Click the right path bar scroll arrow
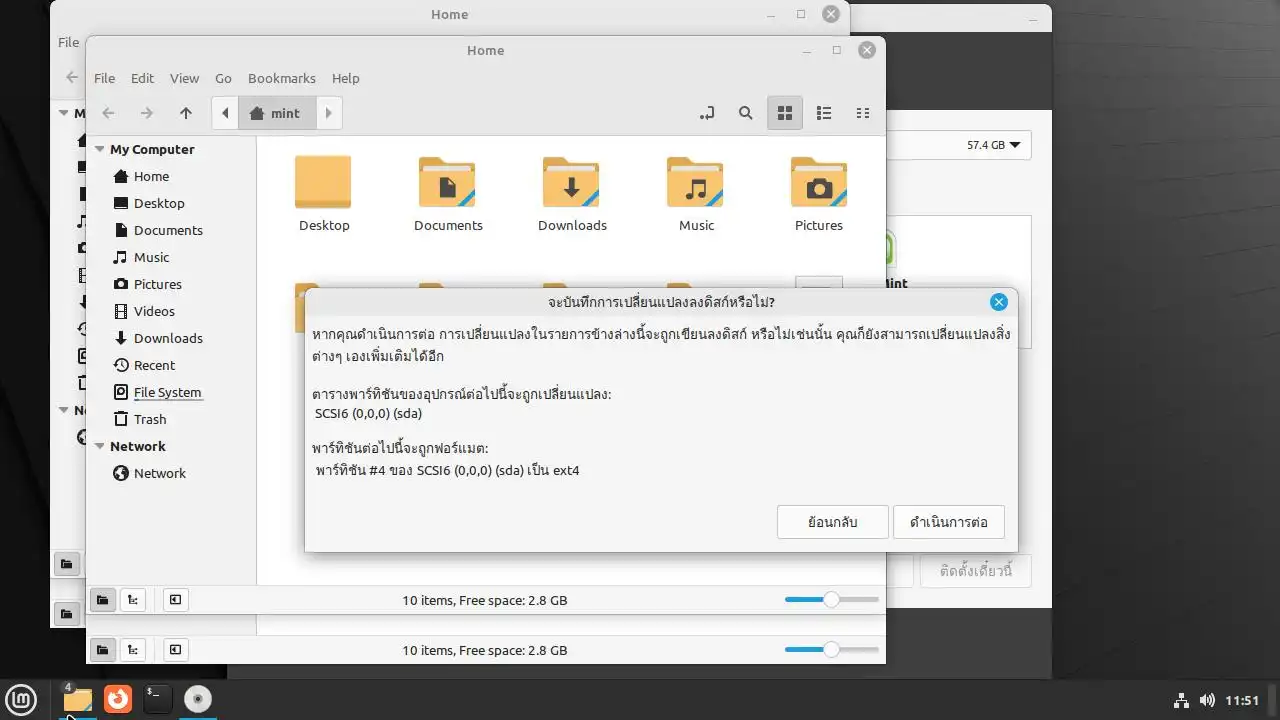The height and width of the screenshot is (720, 1280). click(329, 113)
